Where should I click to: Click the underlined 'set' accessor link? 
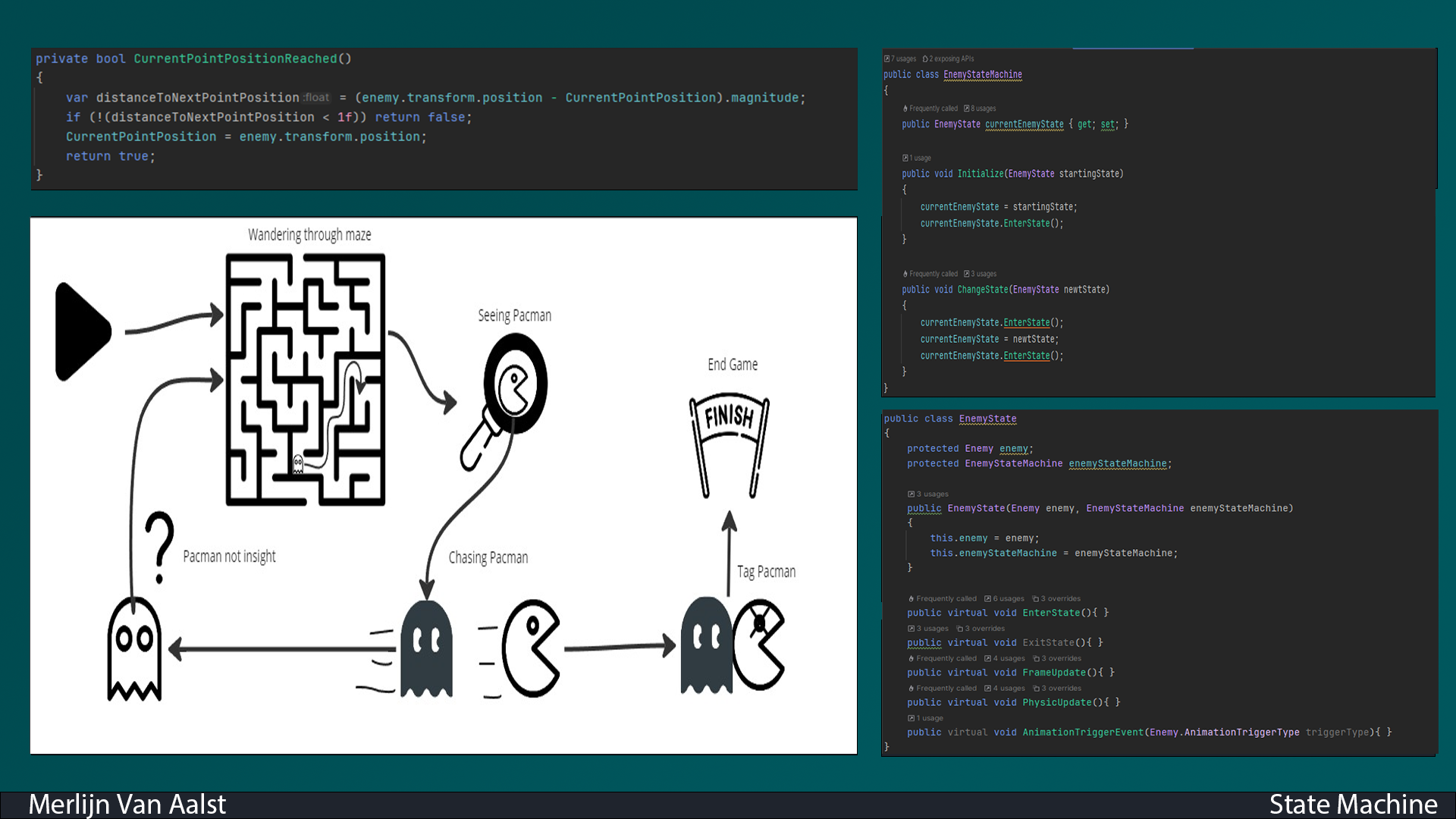[x=1107, y=125]
